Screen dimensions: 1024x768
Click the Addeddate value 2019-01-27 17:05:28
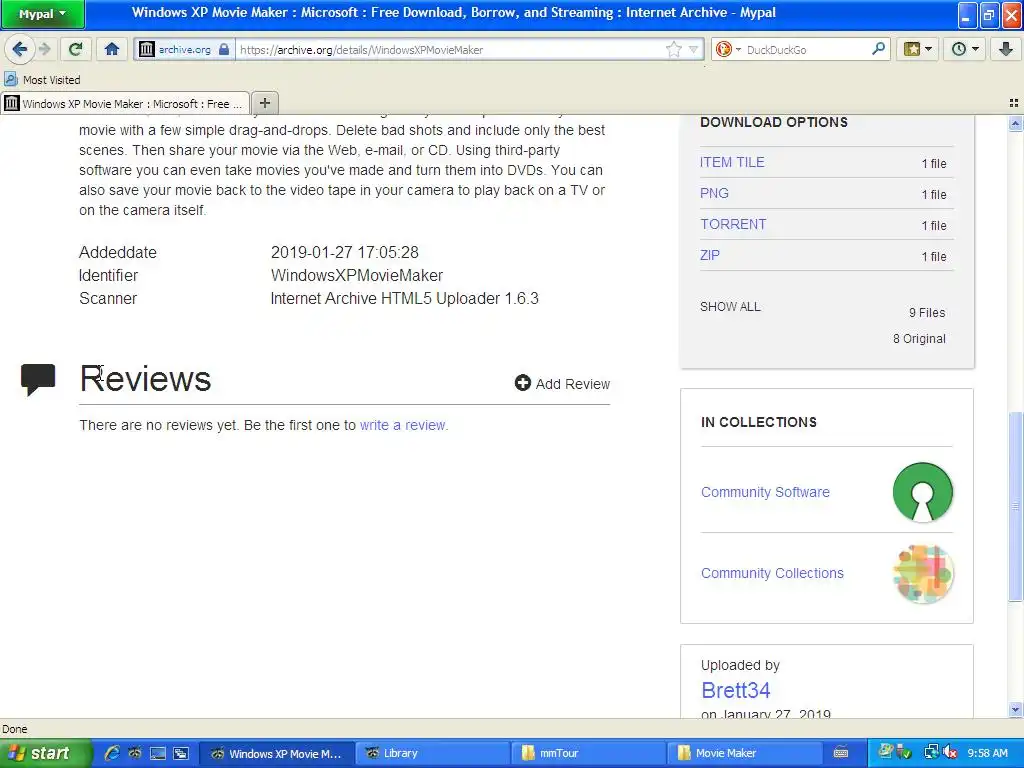click(345, 252)
